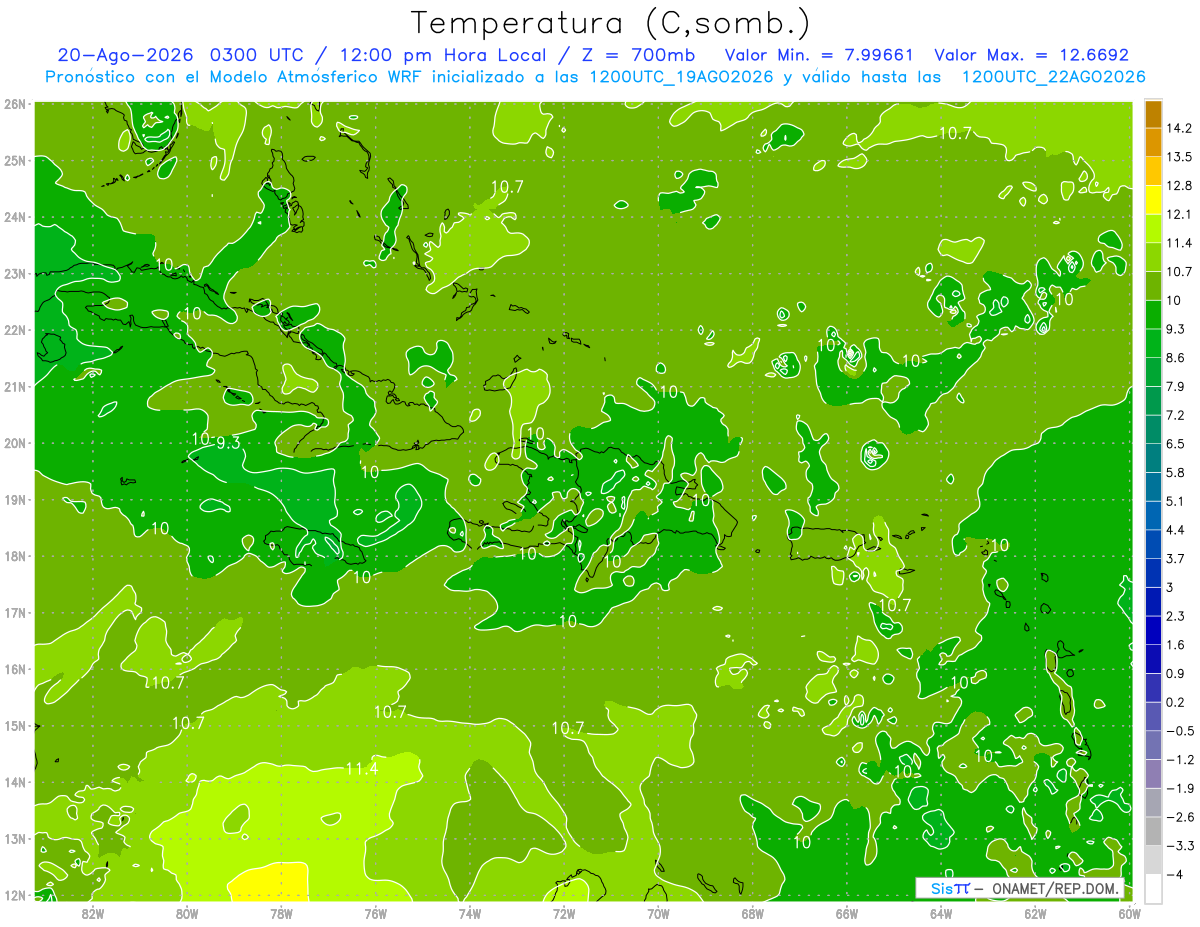Viewport: 1200px width, 927px height.
Task: Select the date text "20-Ago-2026"
Action: pos(125,55)
